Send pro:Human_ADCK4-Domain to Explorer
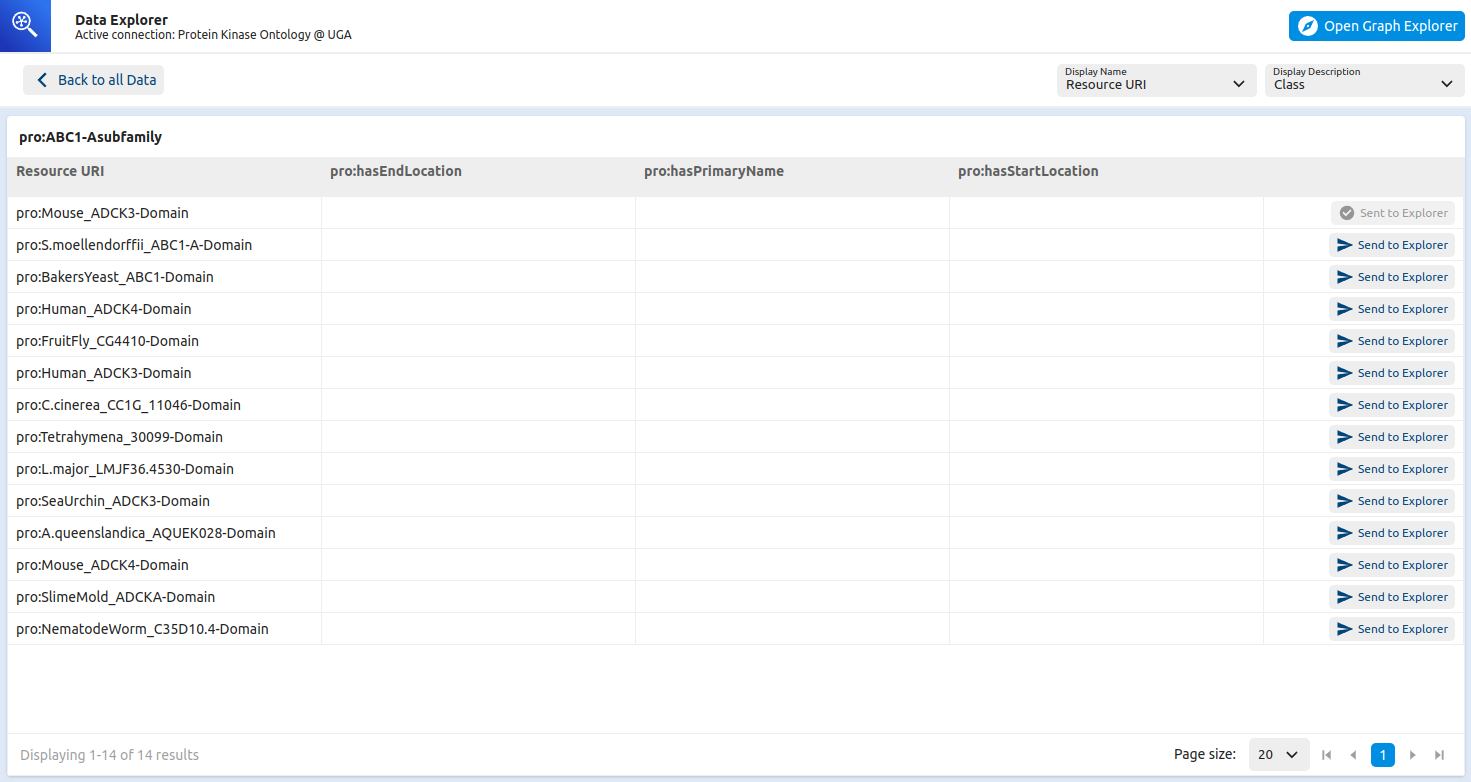 click(x=1391, y=309)
